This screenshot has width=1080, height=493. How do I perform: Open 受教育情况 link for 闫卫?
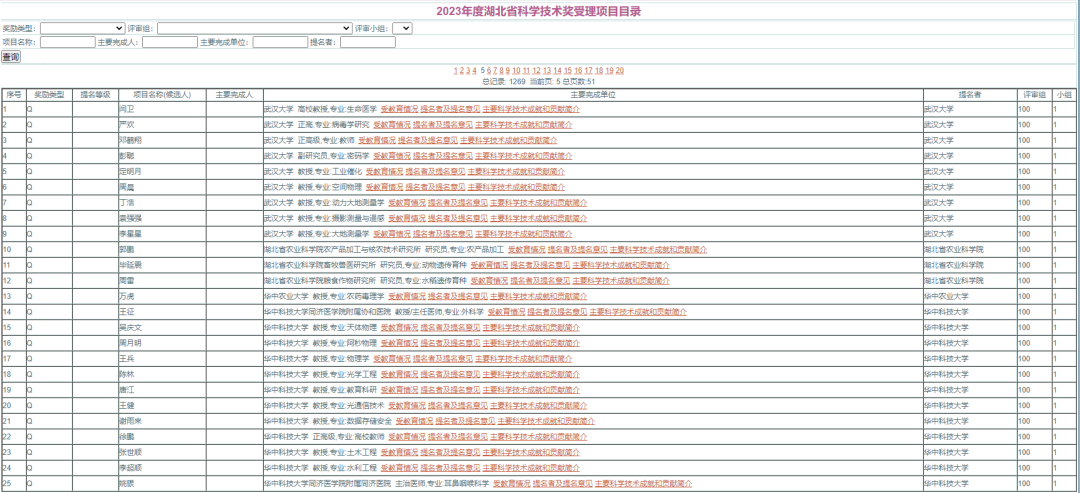(x=399, y=109)
